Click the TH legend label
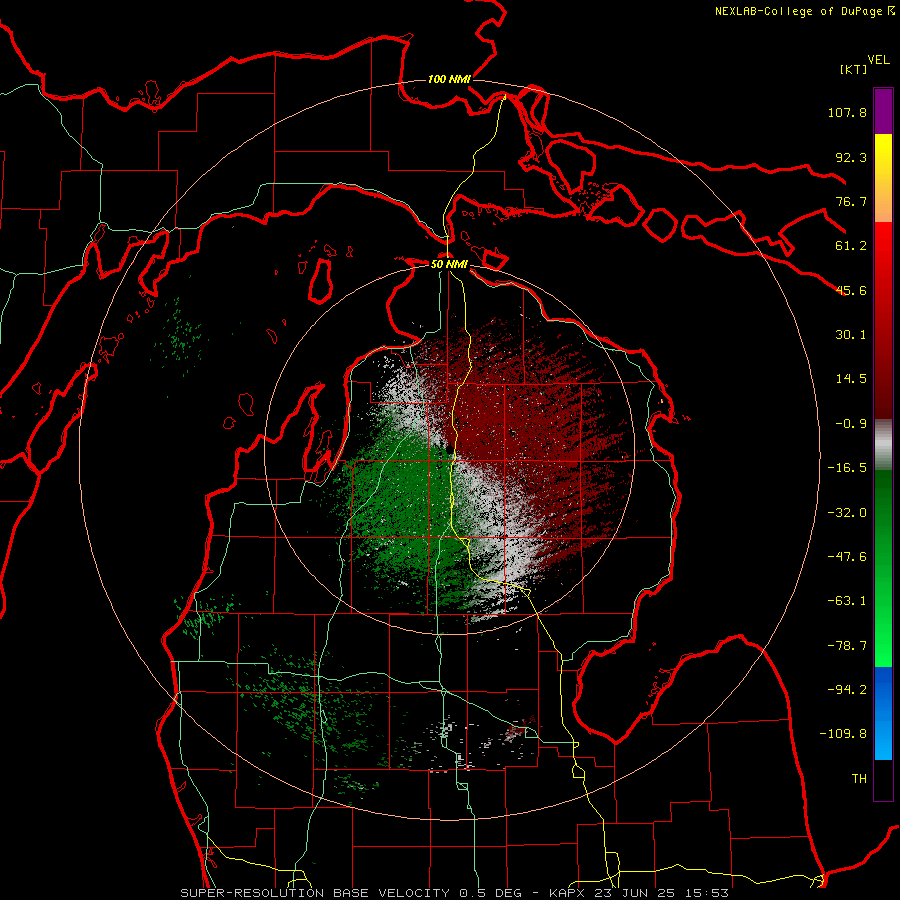Image resolution: width=900 pixels, height=900 pixels. [859, 778]
